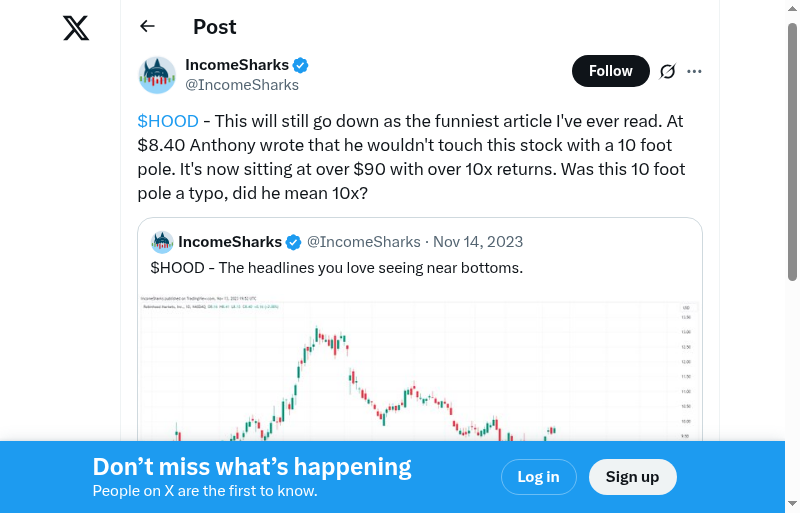Go back using the left arrow

click(148, 27)
